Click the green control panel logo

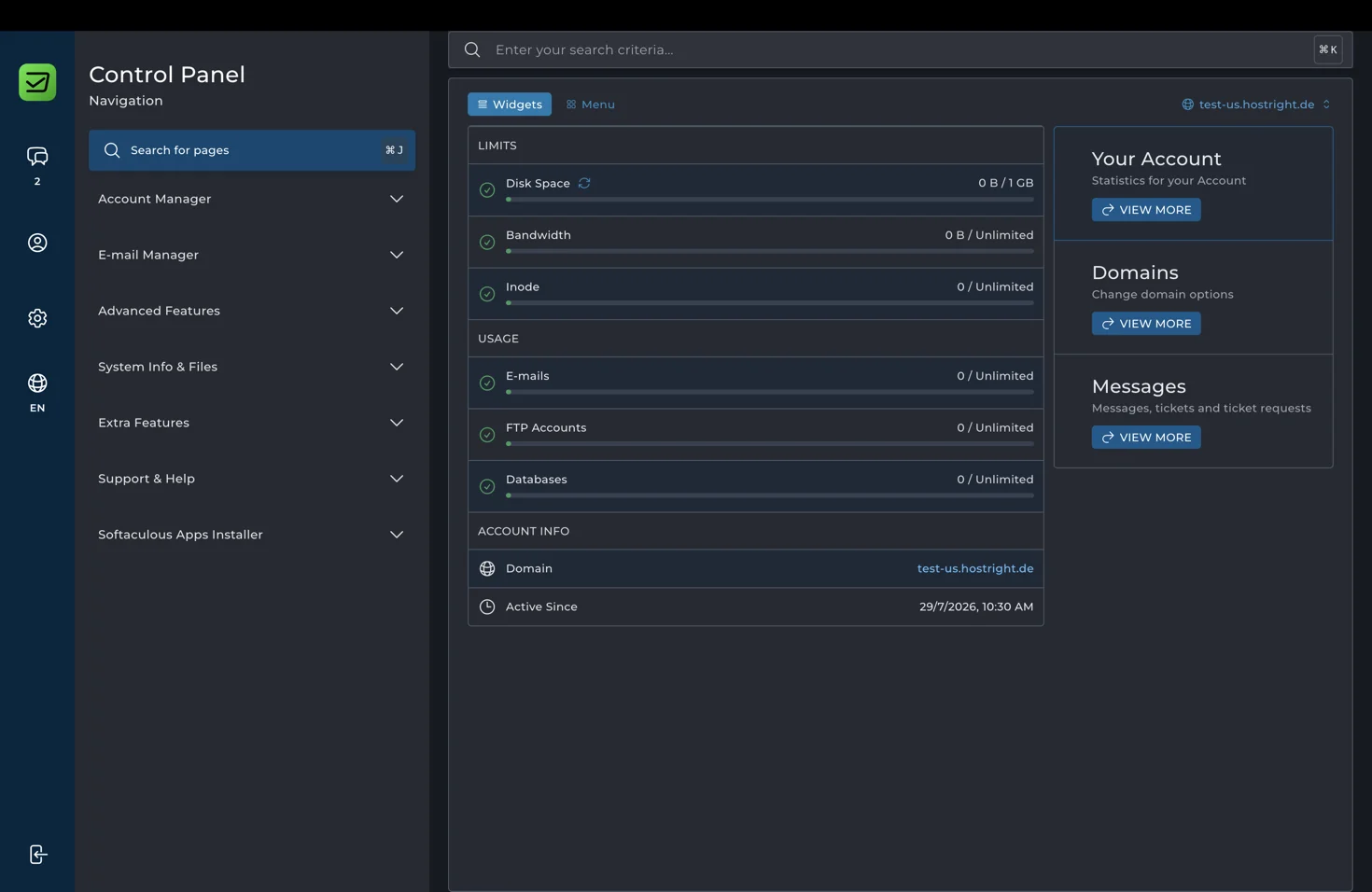point(37,82)
